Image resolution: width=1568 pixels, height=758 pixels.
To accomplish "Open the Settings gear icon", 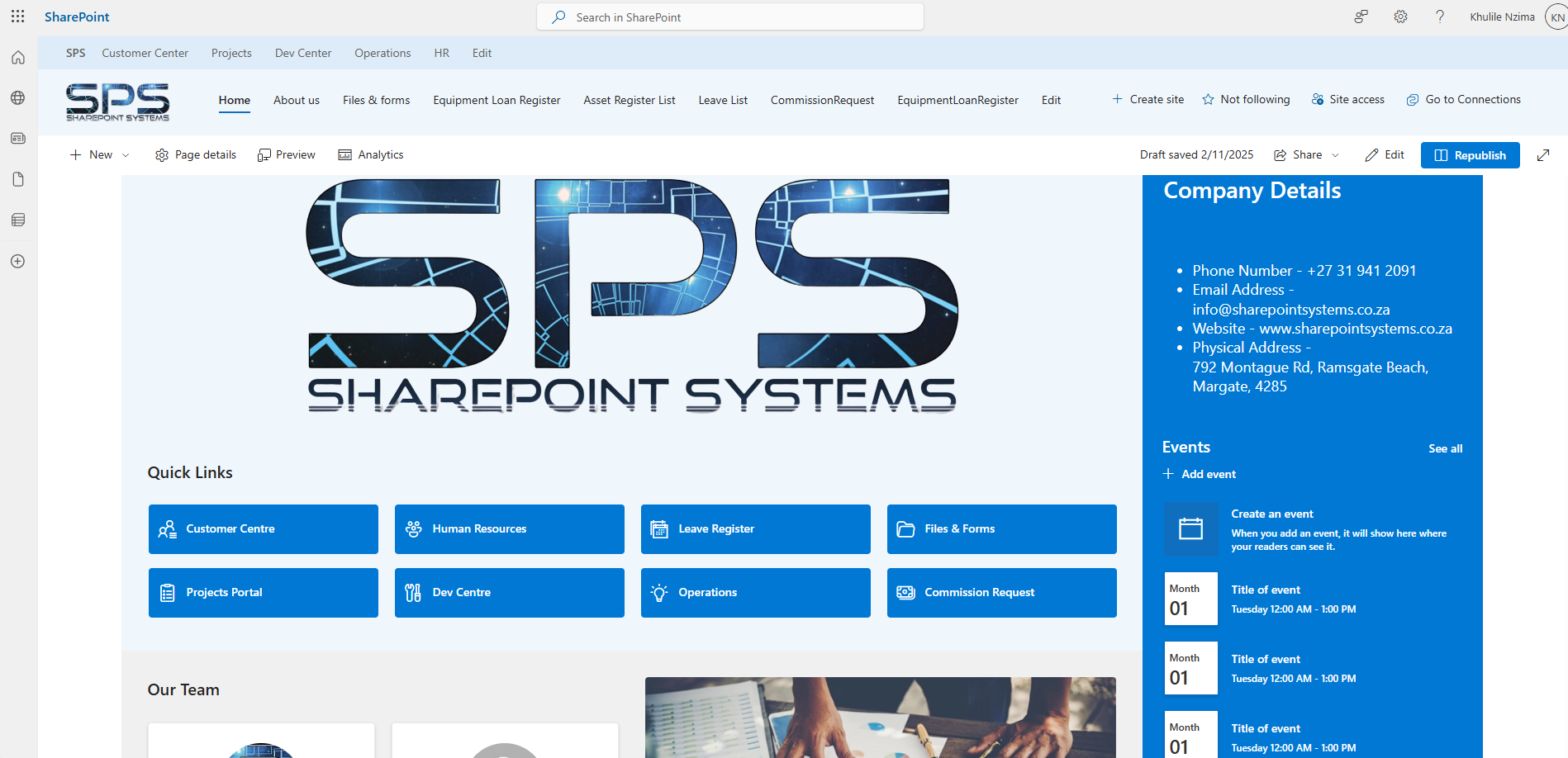I will click(1400, 17).
